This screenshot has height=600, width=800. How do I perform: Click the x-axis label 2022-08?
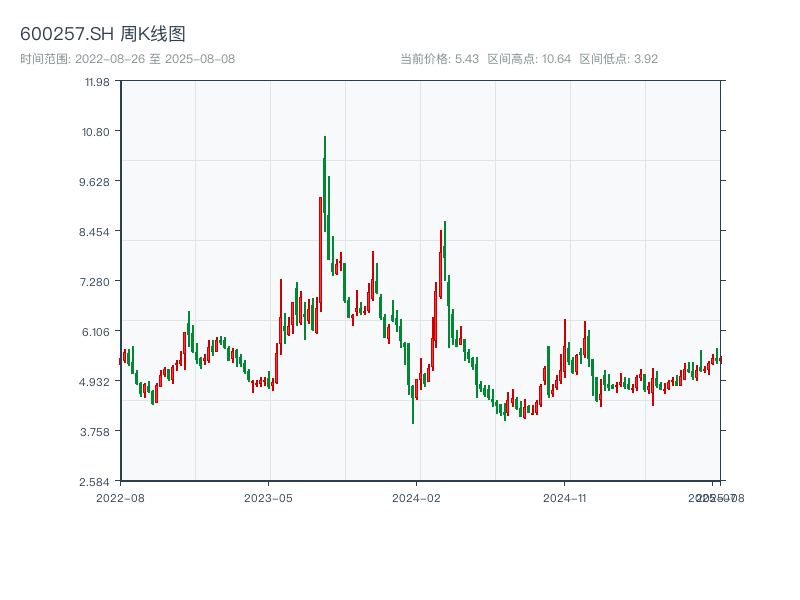click(x=120, y=498)
